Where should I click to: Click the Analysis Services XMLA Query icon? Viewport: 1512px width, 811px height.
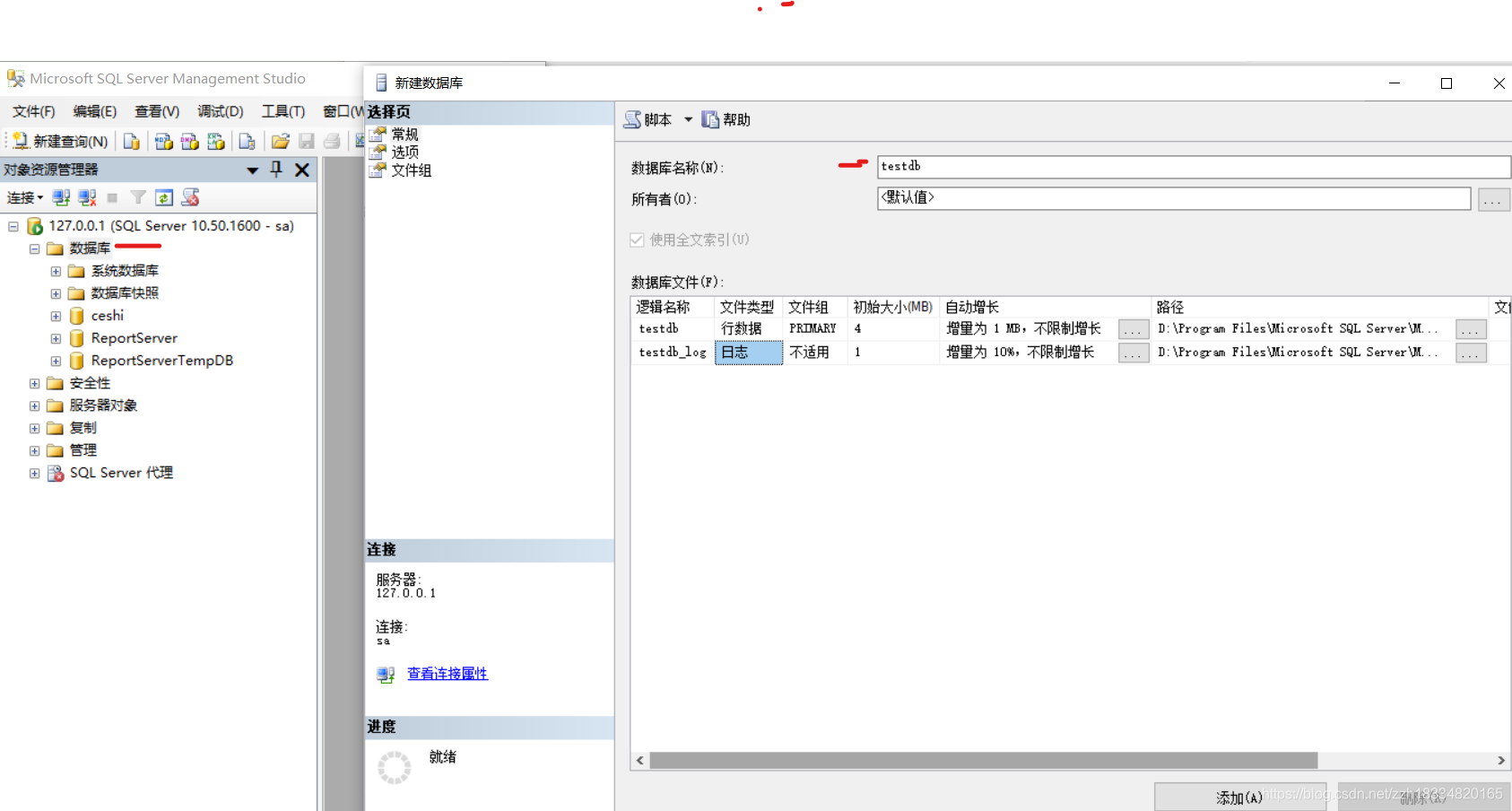(215, 141)
